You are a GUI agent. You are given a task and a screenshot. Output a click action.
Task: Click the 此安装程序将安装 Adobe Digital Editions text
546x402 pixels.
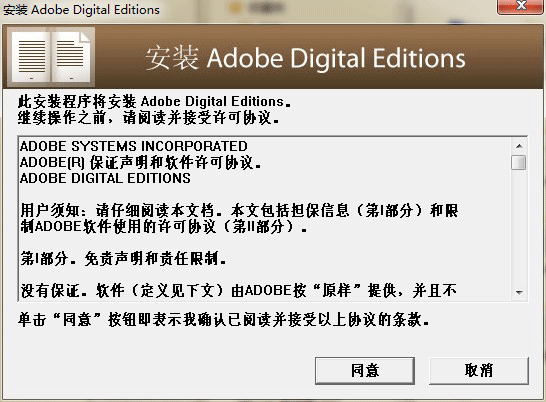155,102
